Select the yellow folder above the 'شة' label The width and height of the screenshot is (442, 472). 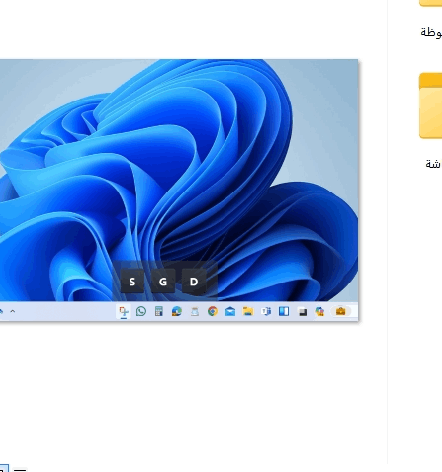click(430, 106)
